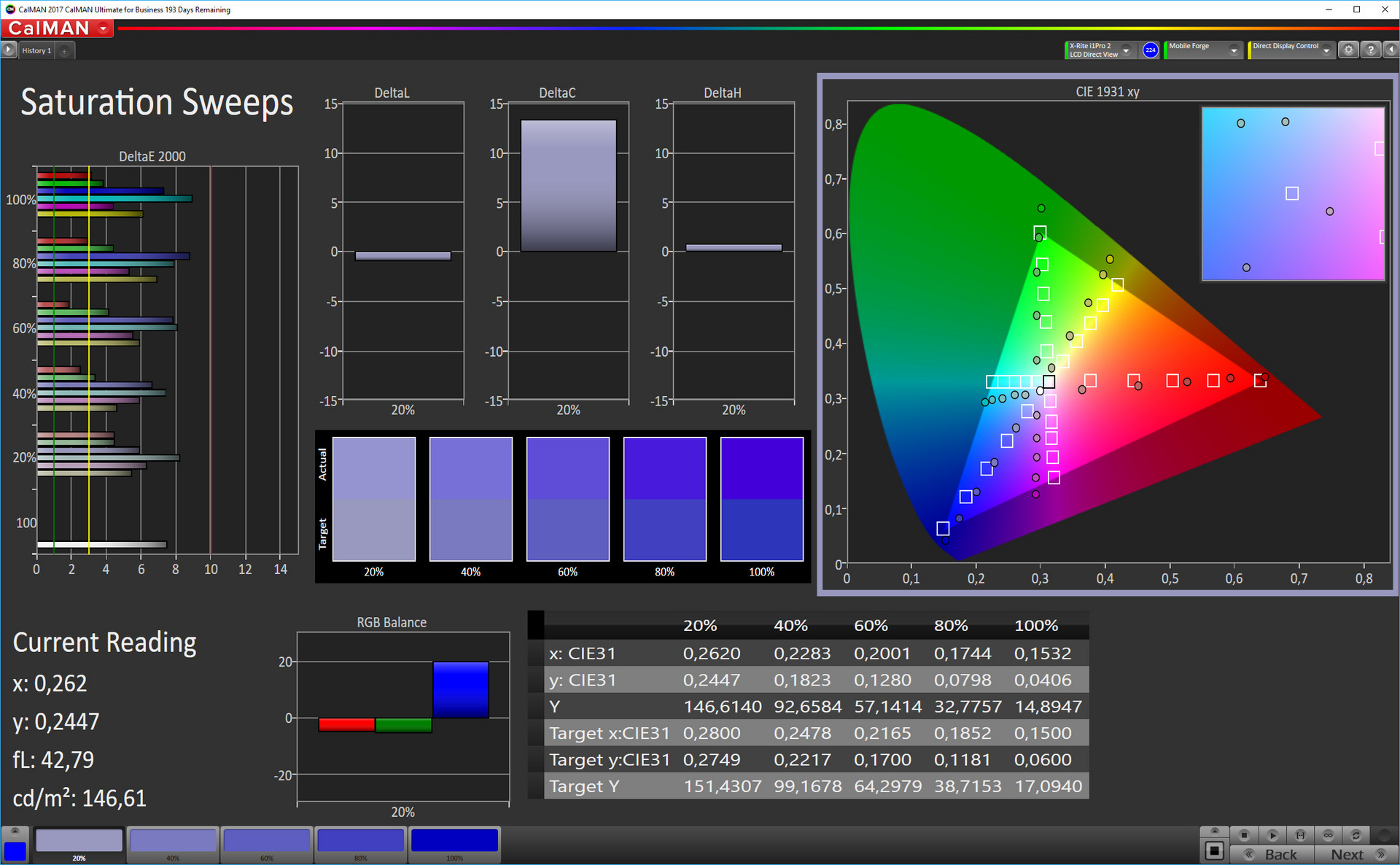Click the fL: 42,79 reading

(53, 760)
